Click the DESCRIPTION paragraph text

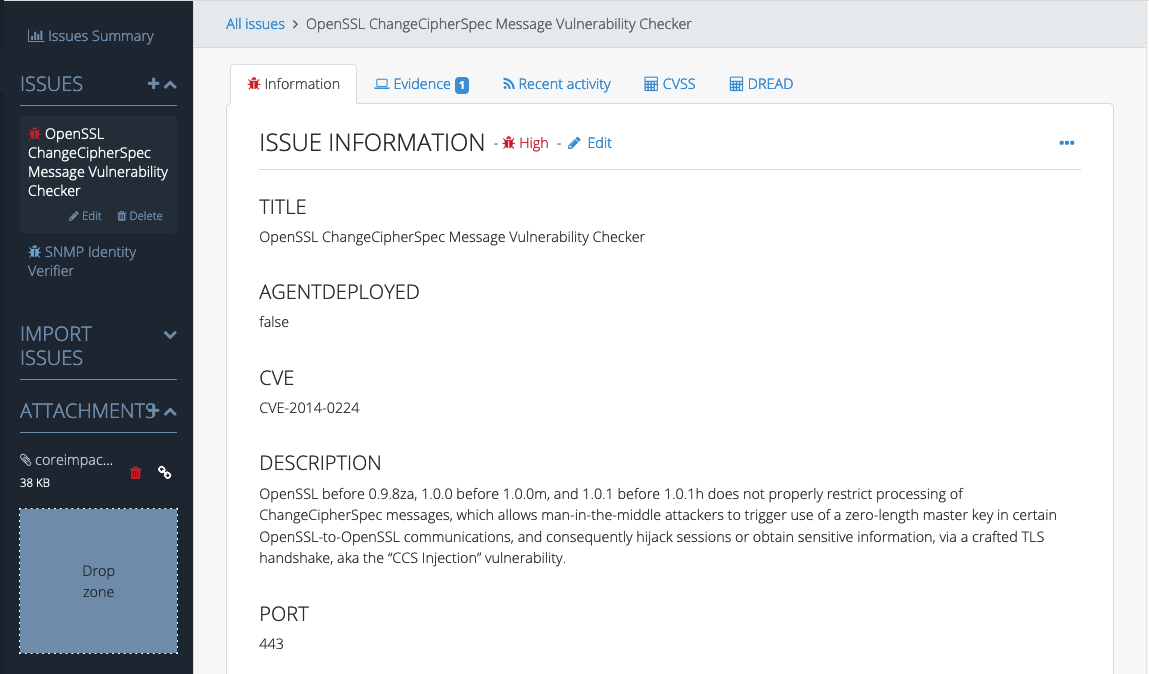click(658, 526)
